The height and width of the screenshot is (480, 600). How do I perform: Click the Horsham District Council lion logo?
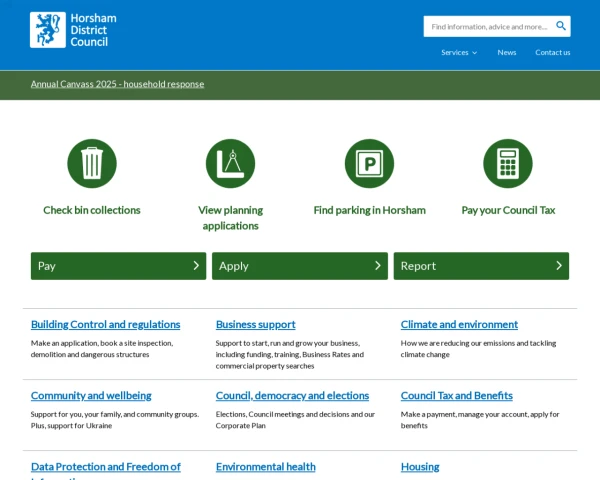pyautogui.click(x=48, y=30)
